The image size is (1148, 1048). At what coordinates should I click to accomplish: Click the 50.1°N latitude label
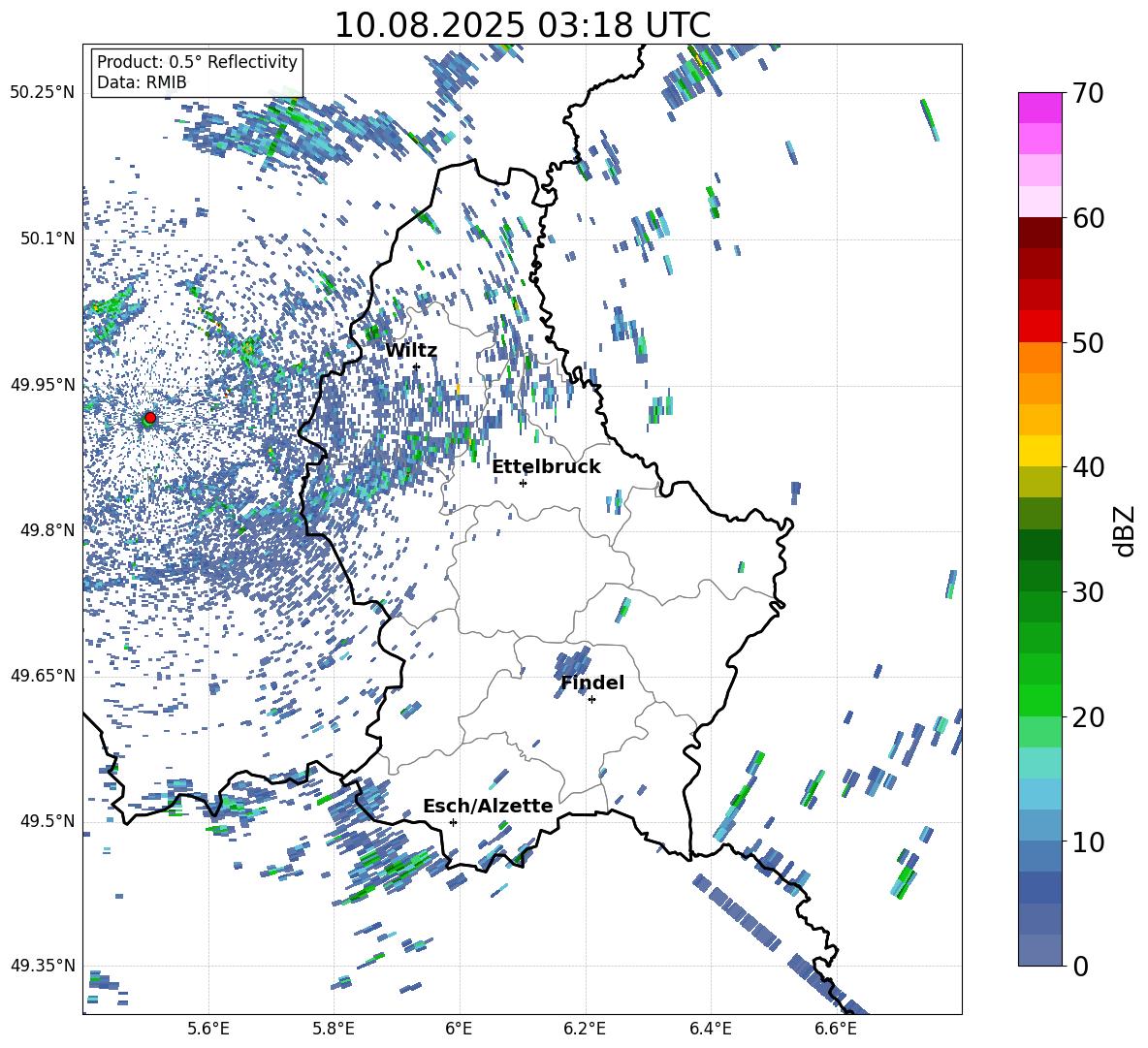pos(47,238)
